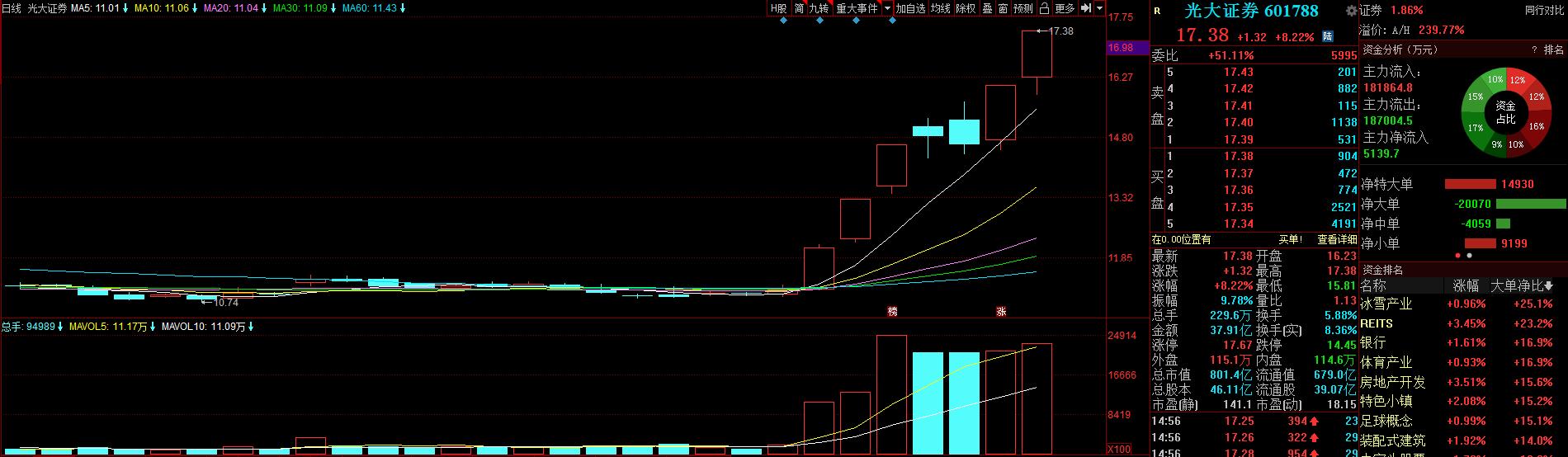
Task: Toggle 均线 moving averages
Action: [941, 8]
